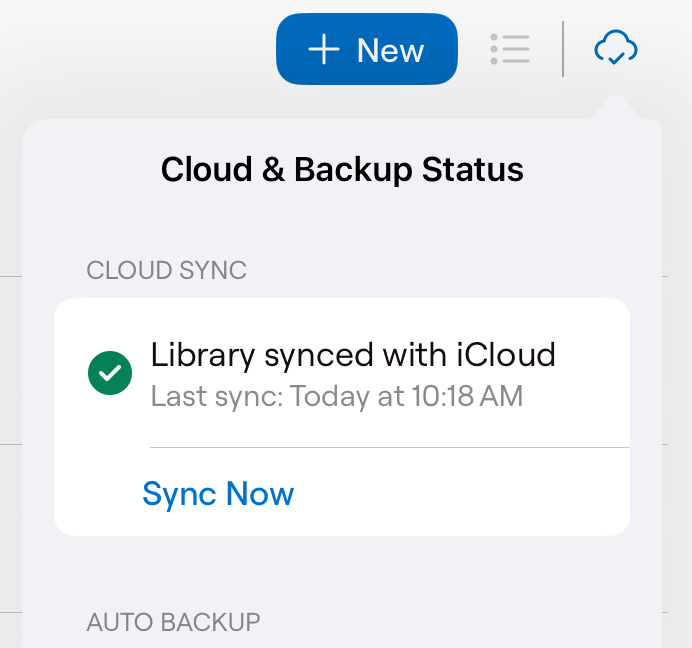Click the popover arrow under cloud icon
The image size is (692, 648).
(616, 107)
